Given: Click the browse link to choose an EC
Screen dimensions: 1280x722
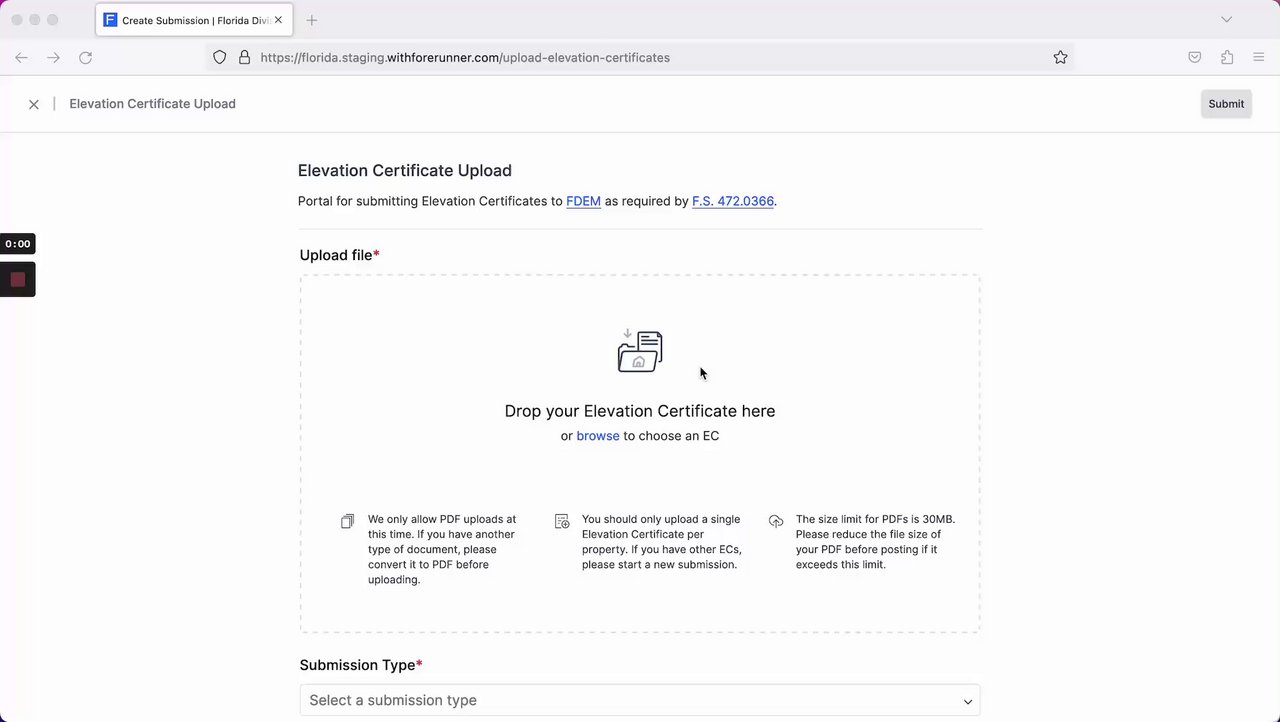Looking at the screenshot, I should tap(597, 436).
